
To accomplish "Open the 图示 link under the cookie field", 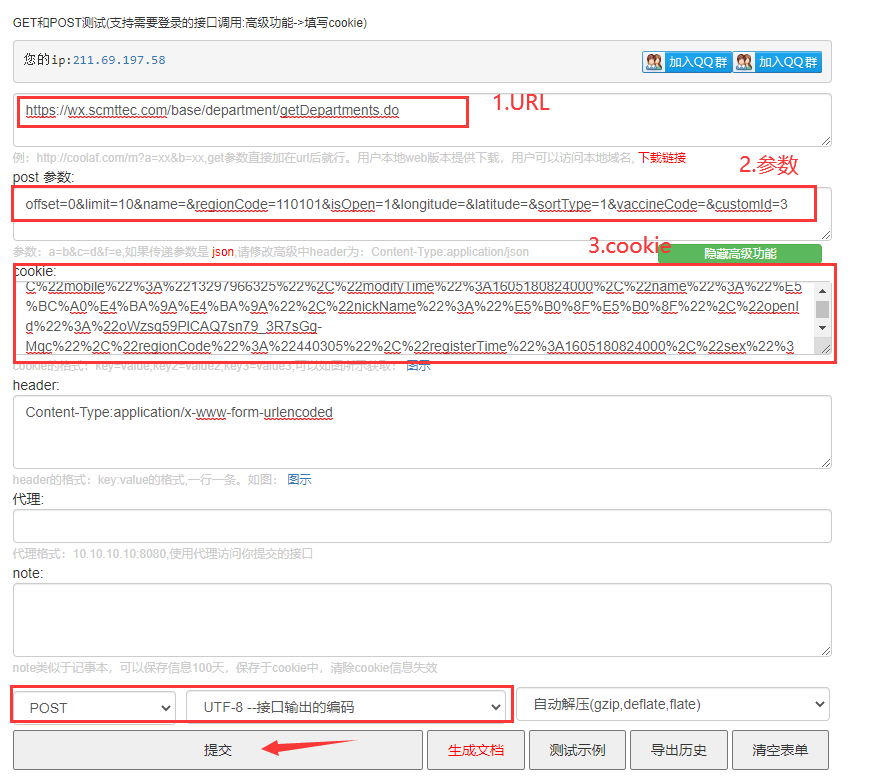I will click(x=418, y=366).
